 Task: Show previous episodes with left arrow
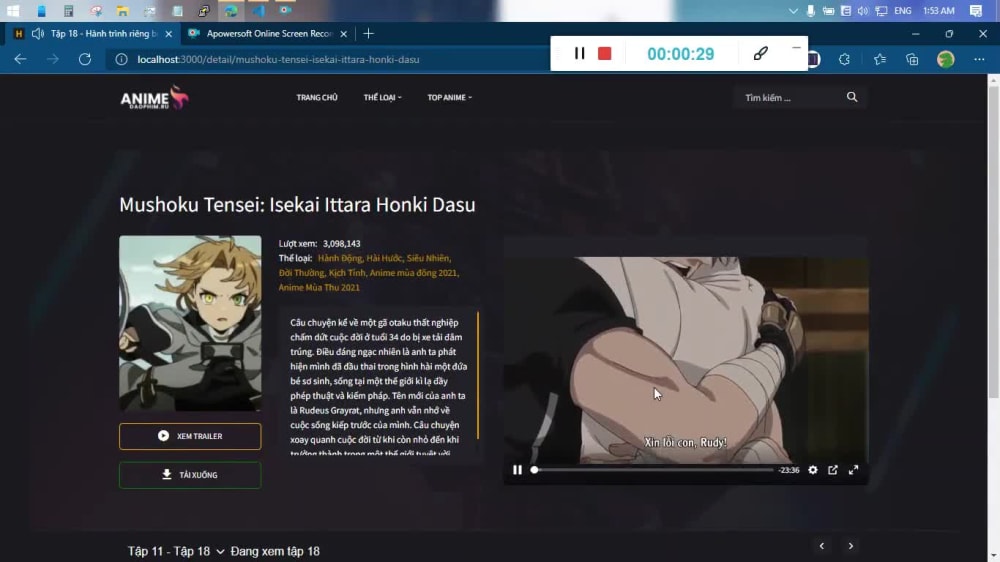click(x=821, y=546)
